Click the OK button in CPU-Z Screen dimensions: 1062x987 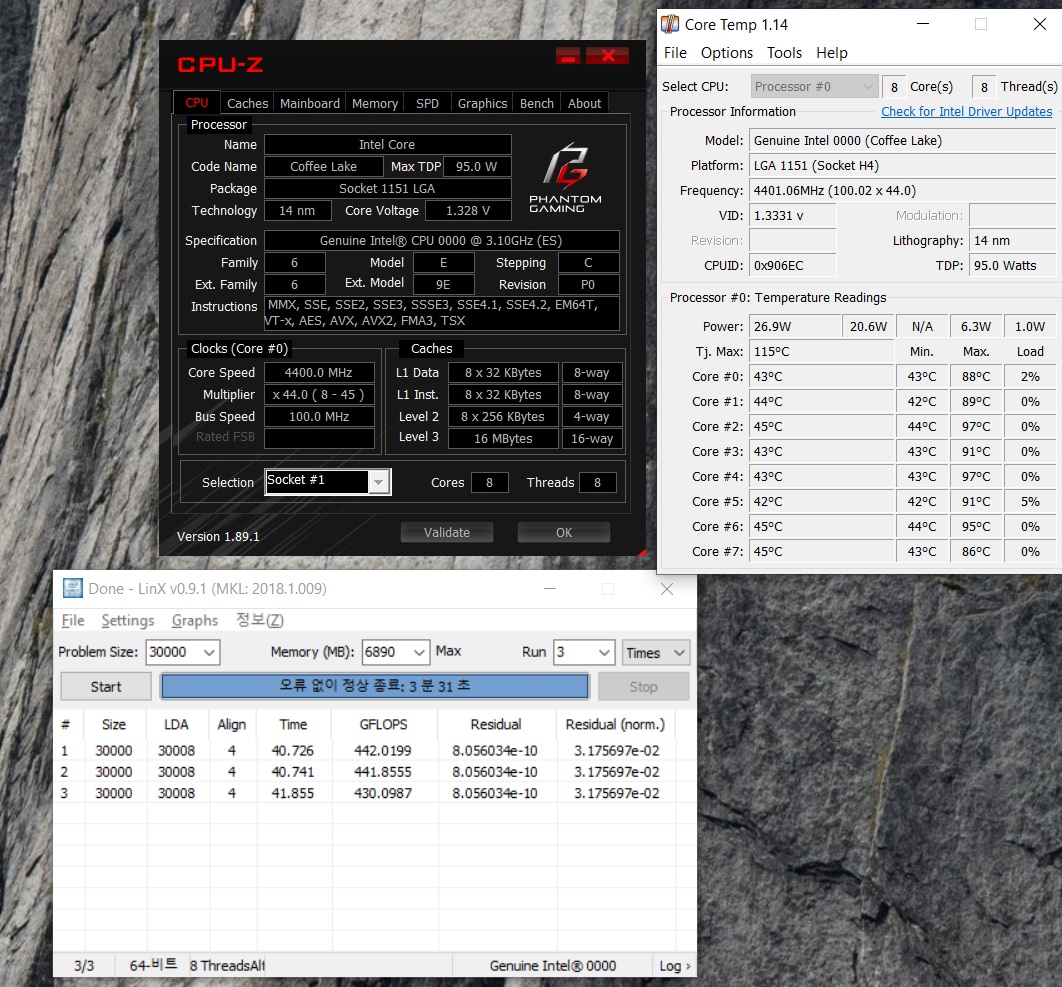[564, 532]
